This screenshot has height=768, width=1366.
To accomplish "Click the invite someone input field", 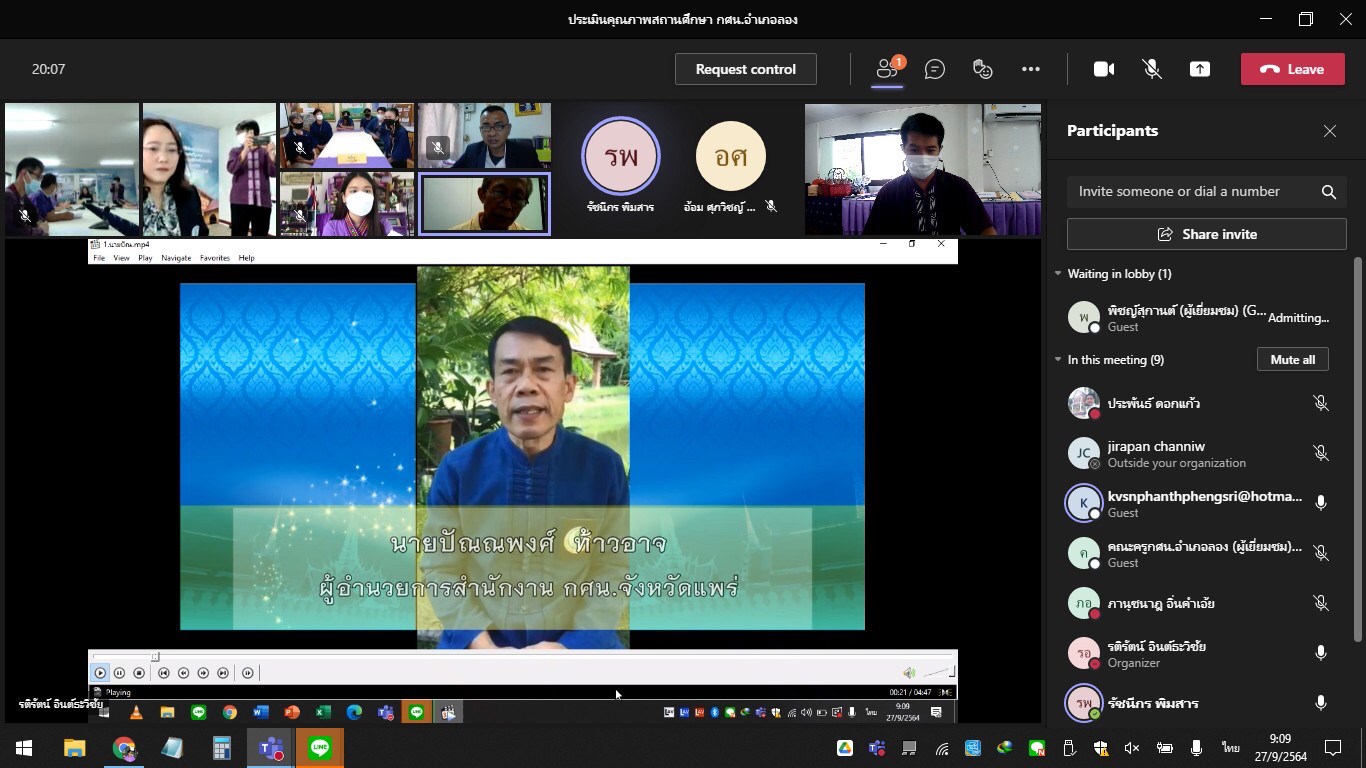I will point(1190,192).
